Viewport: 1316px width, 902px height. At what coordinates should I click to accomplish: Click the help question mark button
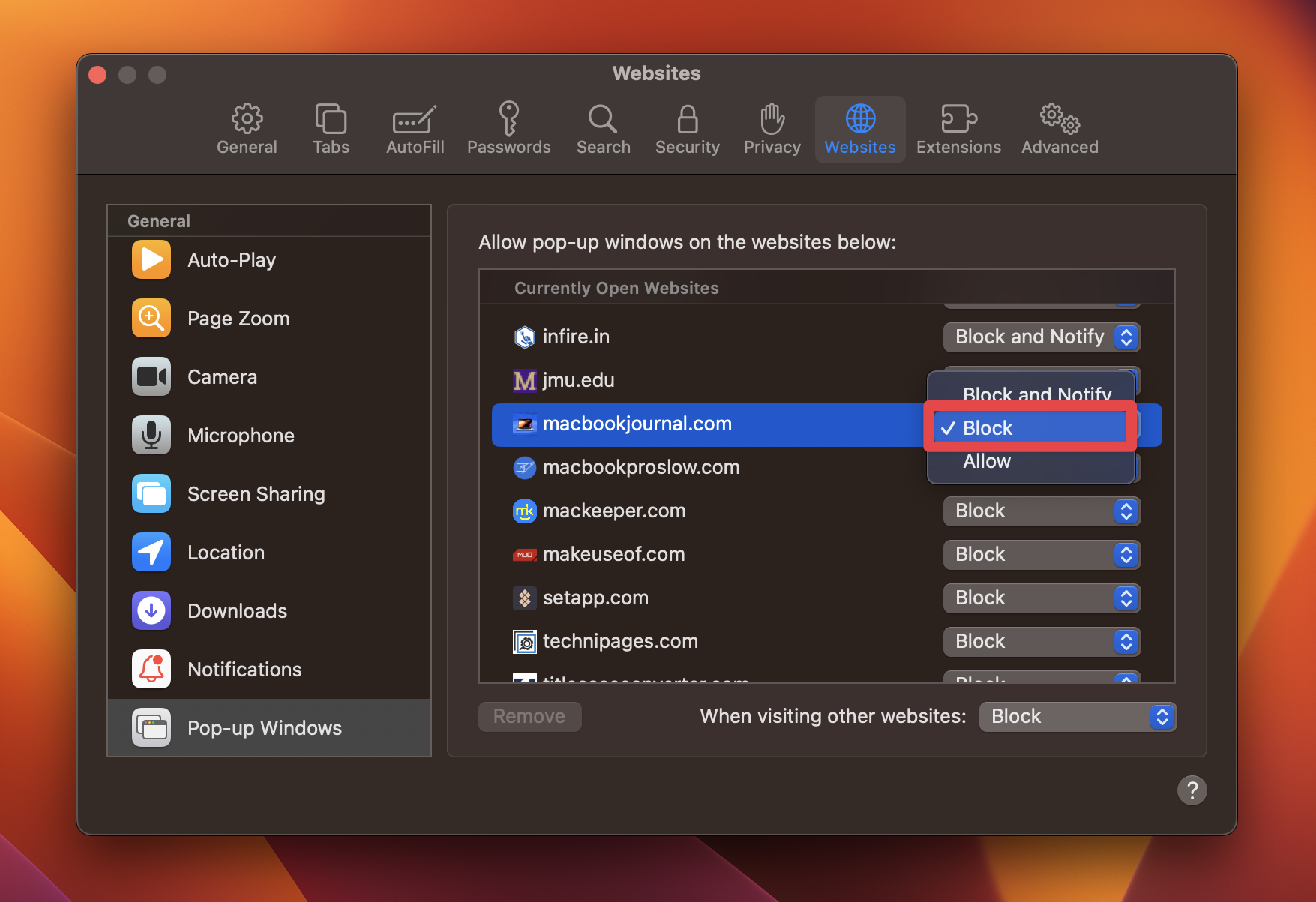coord(1192,790)
